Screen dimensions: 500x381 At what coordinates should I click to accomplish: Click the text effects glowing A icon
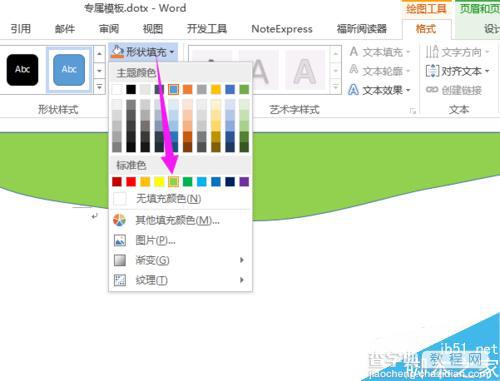tap(353, 90)
